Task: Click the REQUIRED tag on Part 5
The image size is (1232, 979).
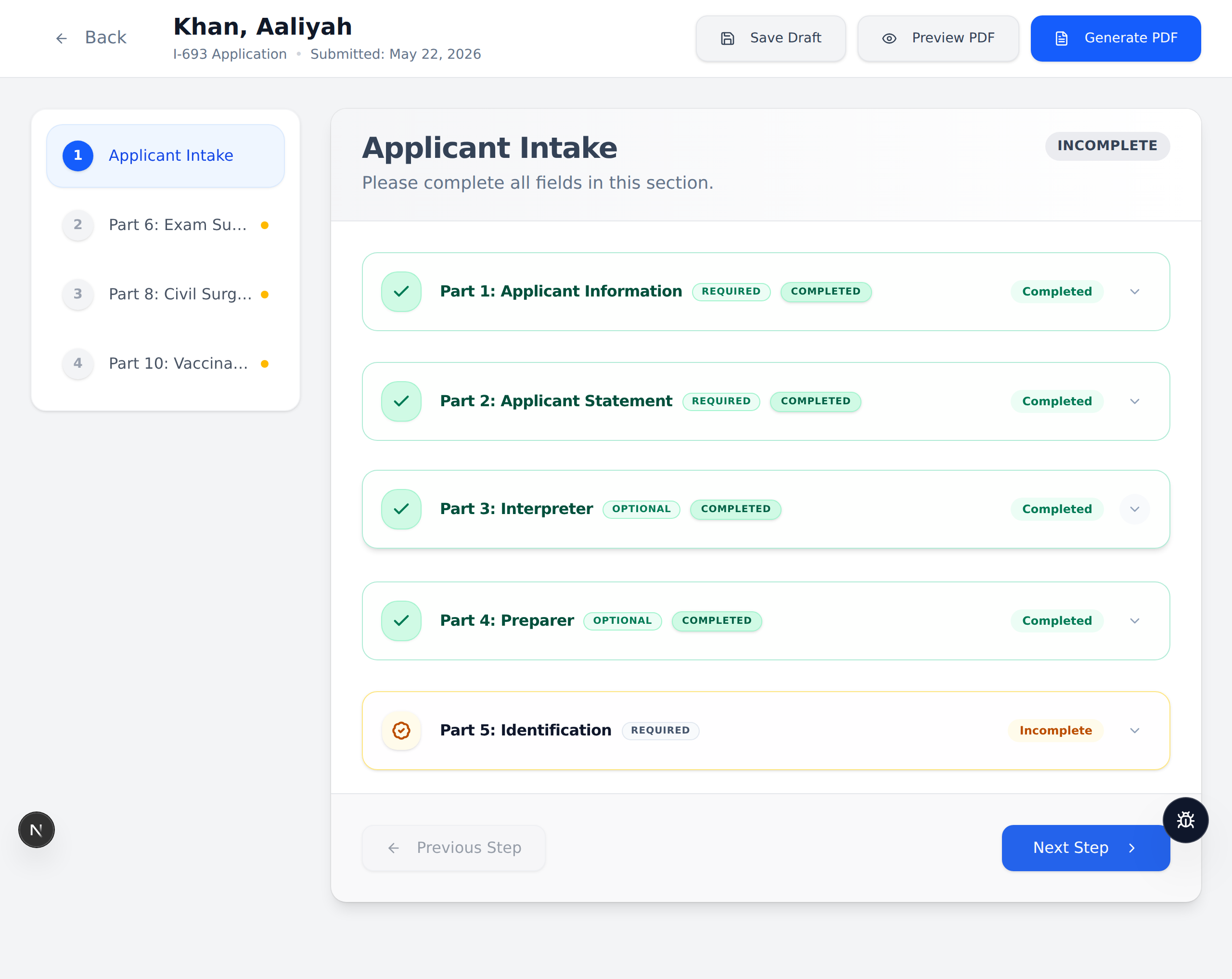Action: tap(660, 730)
